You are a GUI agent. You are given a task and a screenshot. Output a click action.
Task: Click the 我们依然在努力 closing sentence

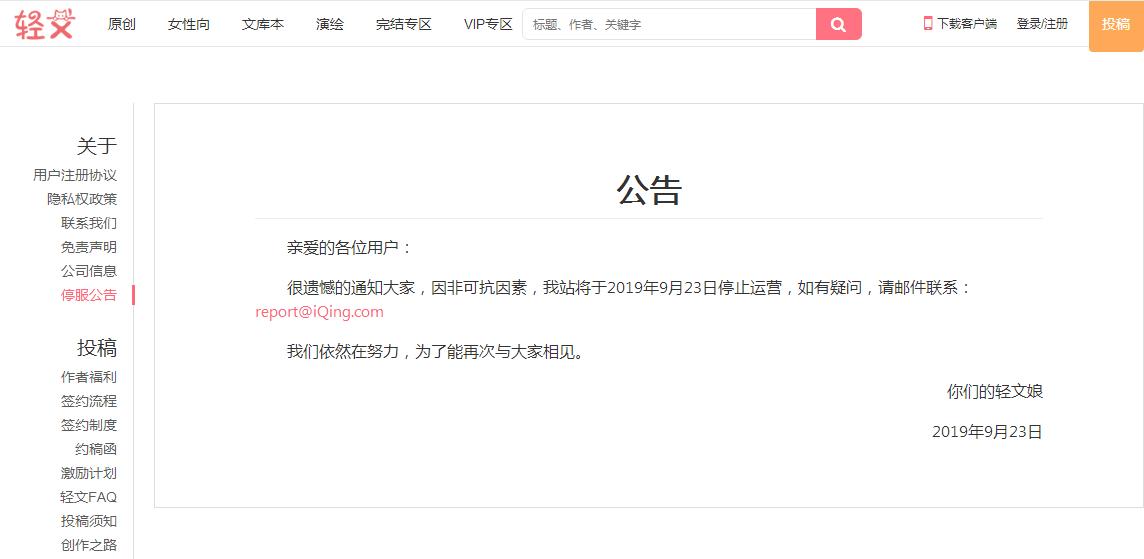(x=436, y=352)
